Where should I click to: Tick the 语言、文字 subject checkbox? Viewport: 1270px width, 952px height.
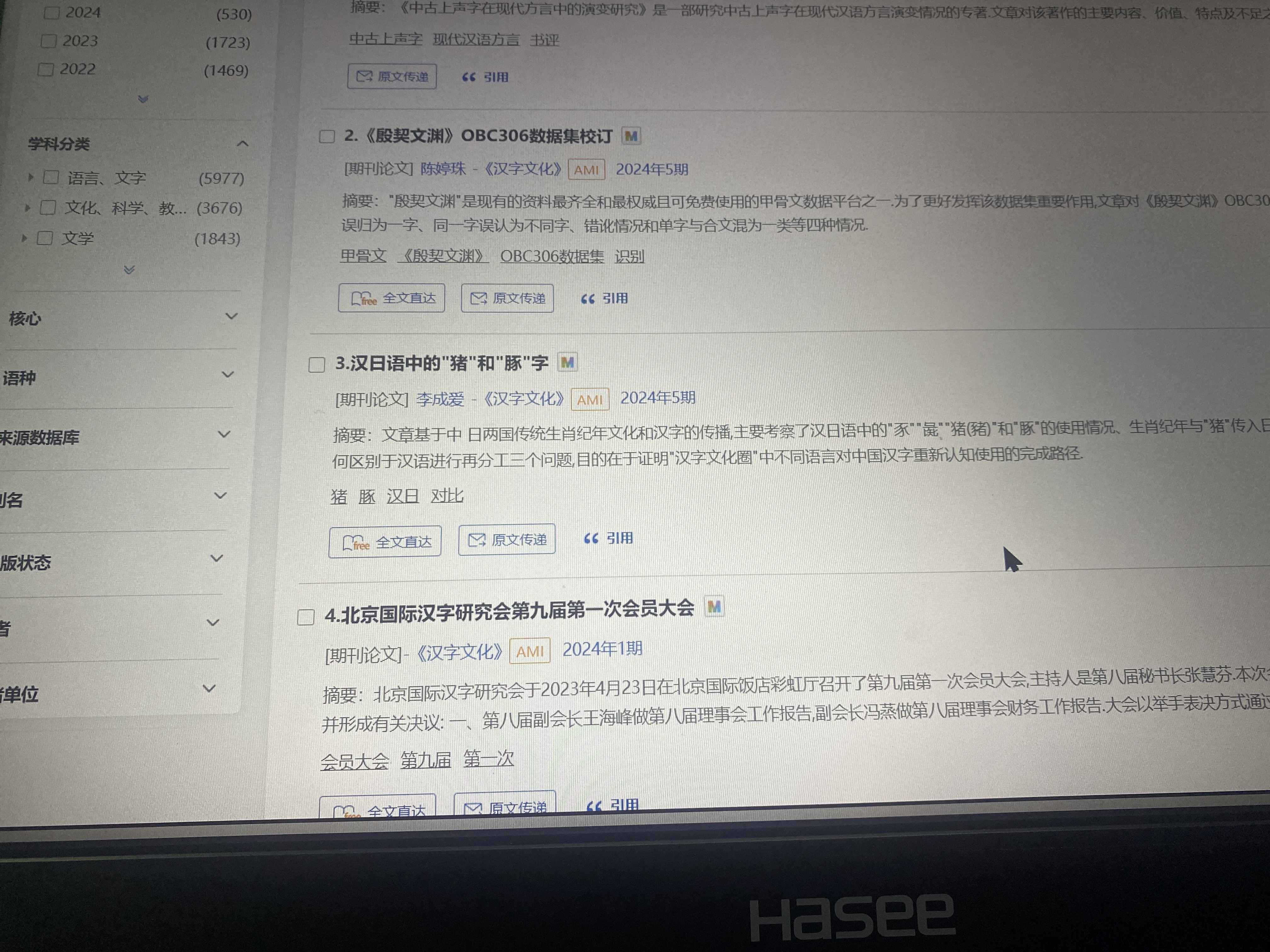tap(51, 177)
